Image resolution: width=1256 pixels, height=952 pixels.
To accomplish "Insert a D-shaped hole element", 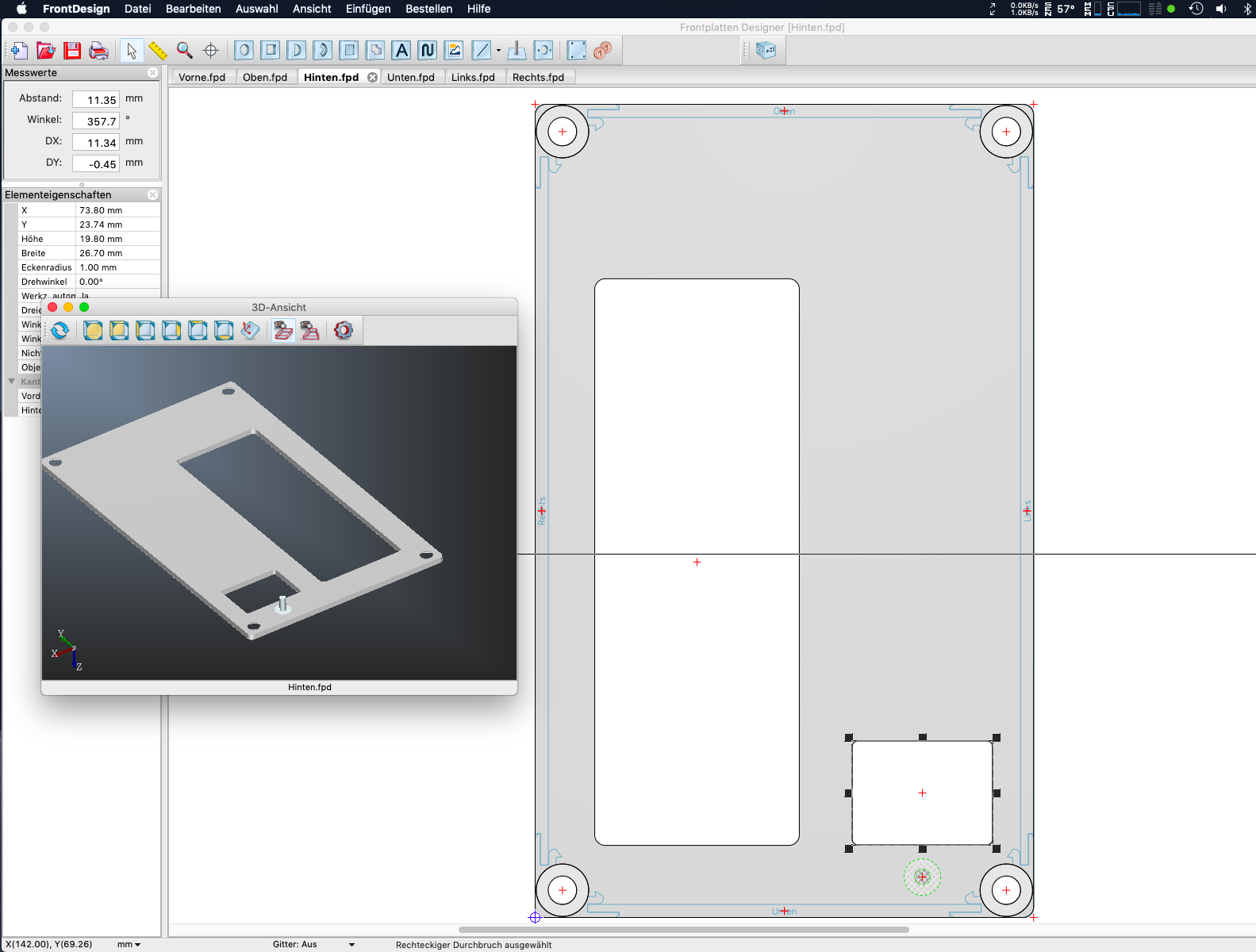I will [297, 51].
